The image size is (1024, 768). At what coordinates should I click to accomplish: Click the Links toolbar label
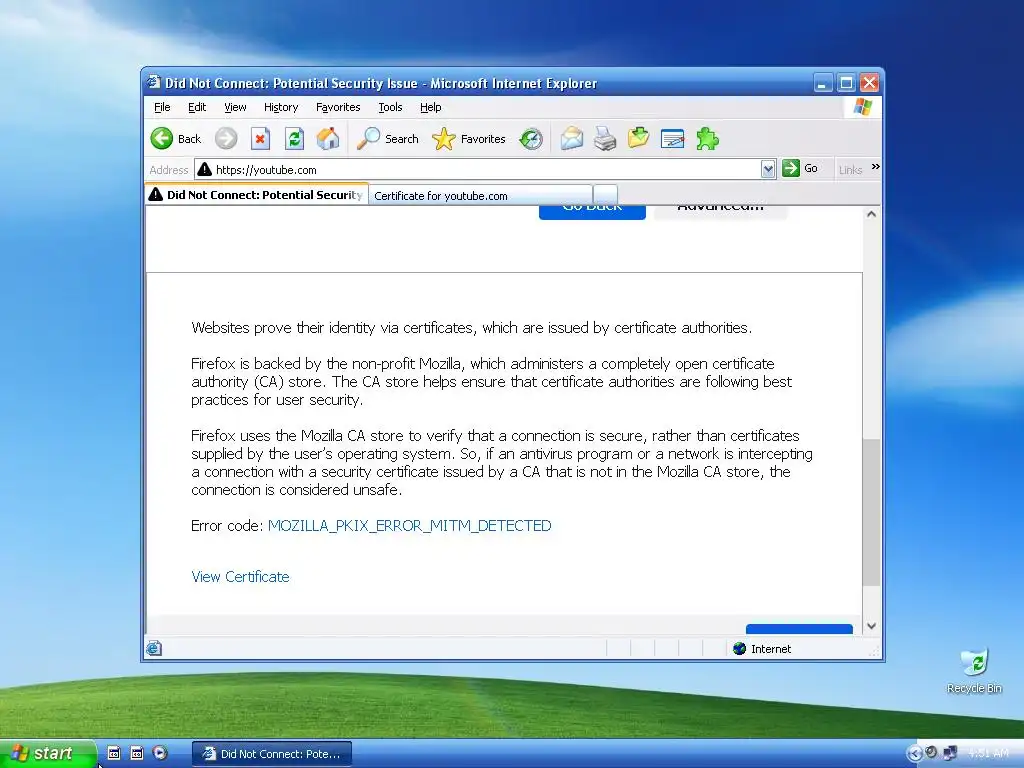coord(850,170)
